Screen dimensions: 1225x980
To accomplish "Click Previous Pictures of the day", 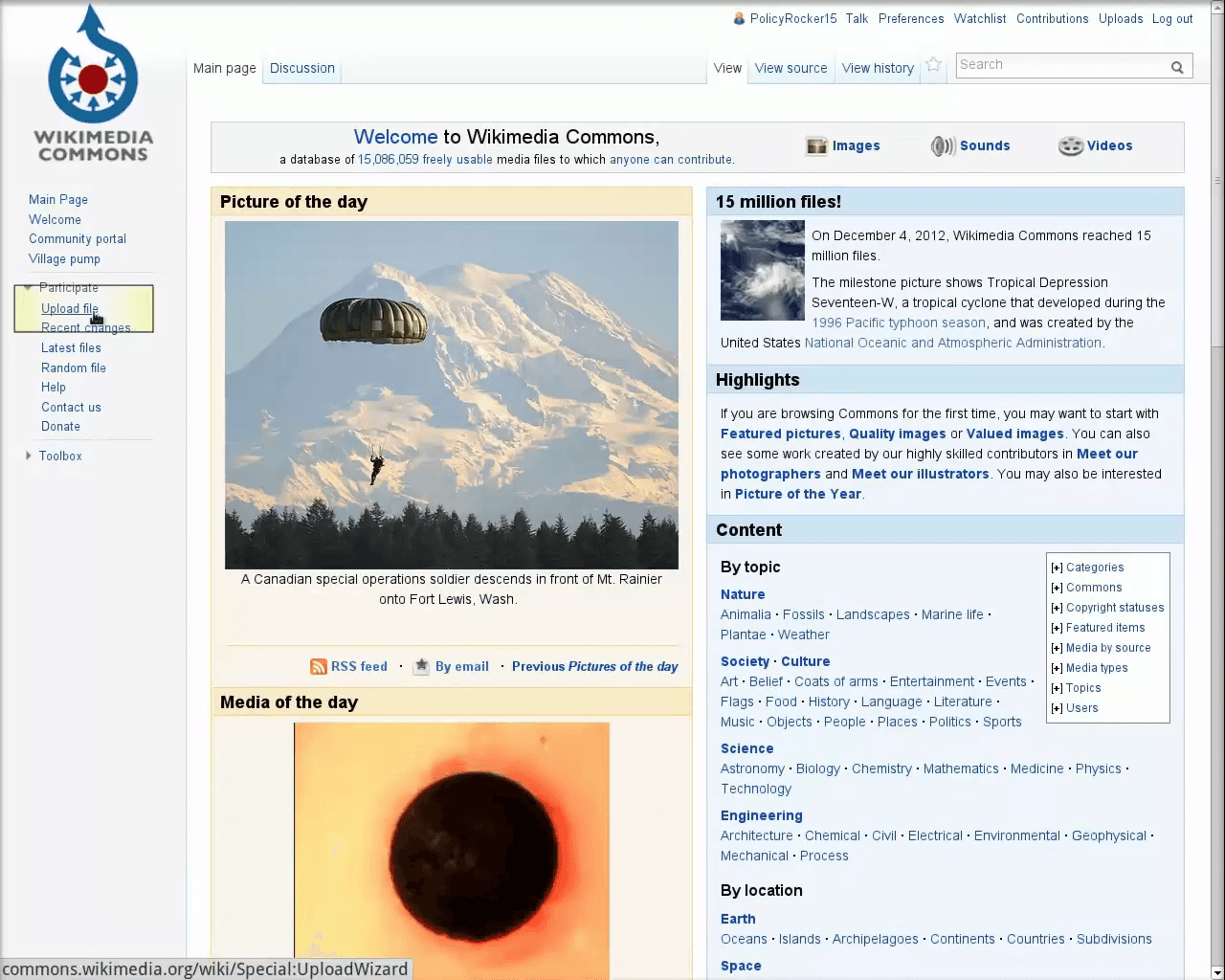I will tap(594, 666).
